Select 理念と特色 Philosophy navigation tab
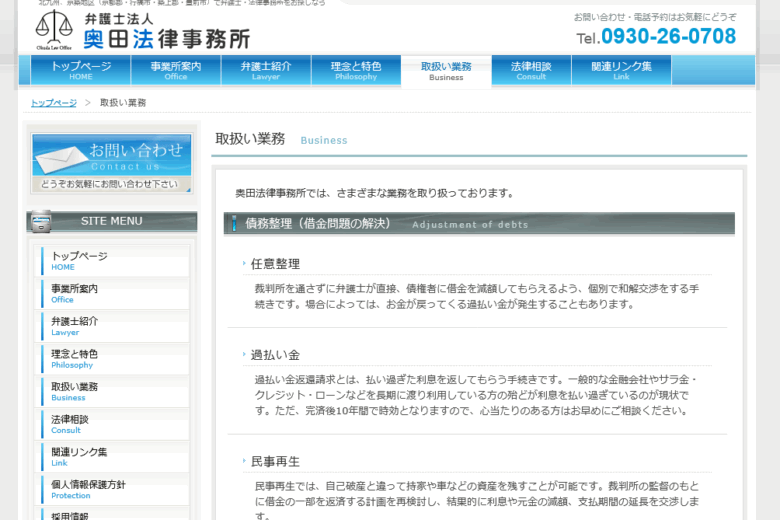The width and height of the screenshot is (780, 520). (356, 70)
